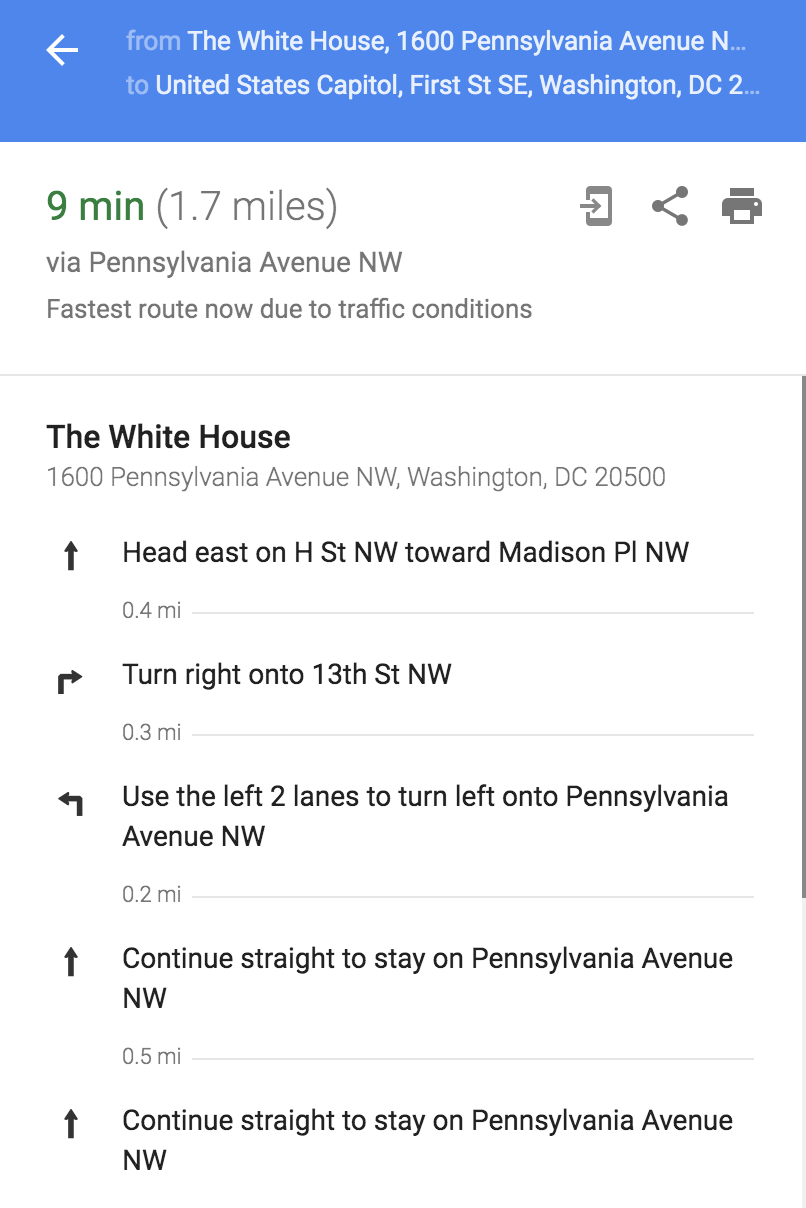Send directions to your phone icon
The image size is (806, 1208).
point(596,207)
